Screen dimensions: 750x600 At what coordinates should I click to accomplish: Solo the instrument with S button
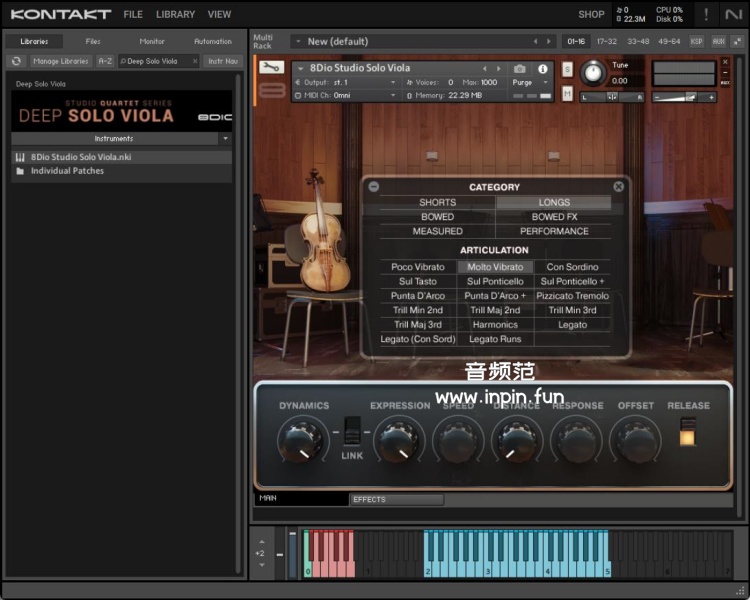click(x=567, y=69)
